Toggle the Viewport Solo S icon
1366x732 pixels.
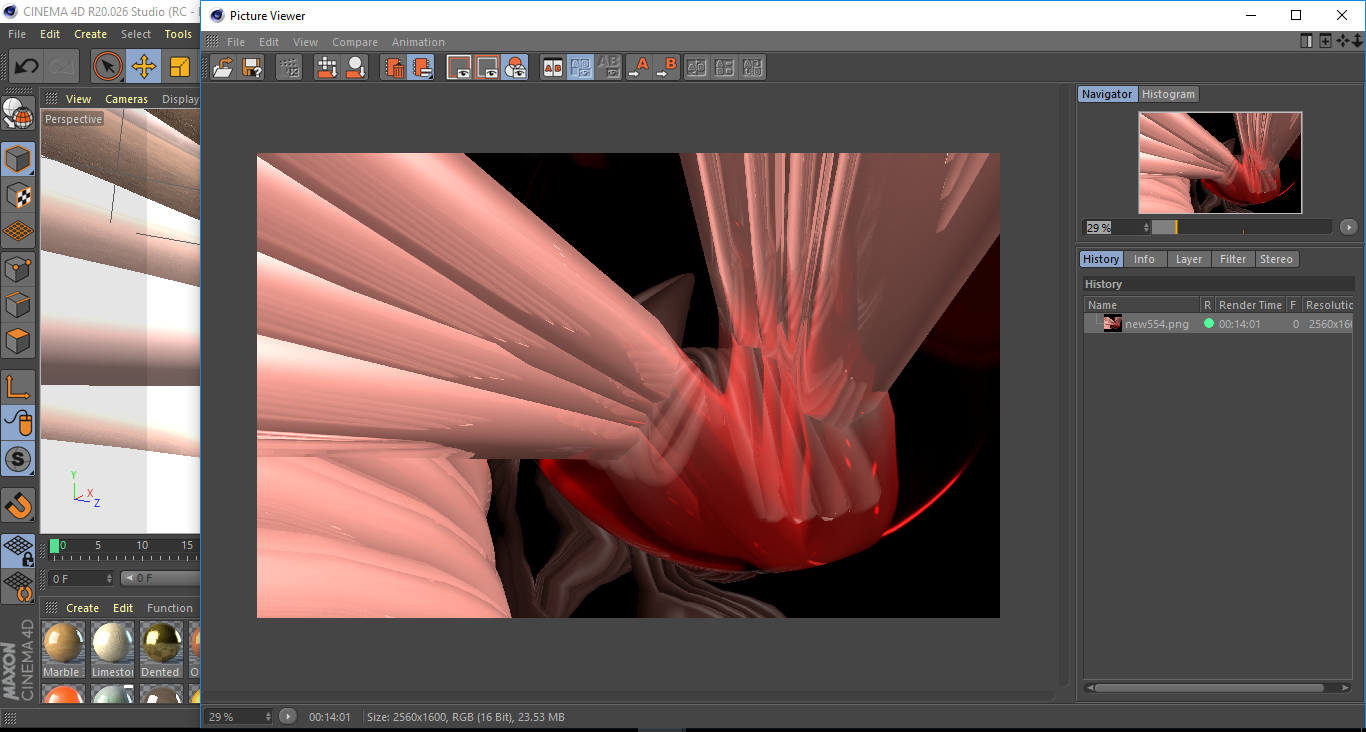[x=18, y=460]
